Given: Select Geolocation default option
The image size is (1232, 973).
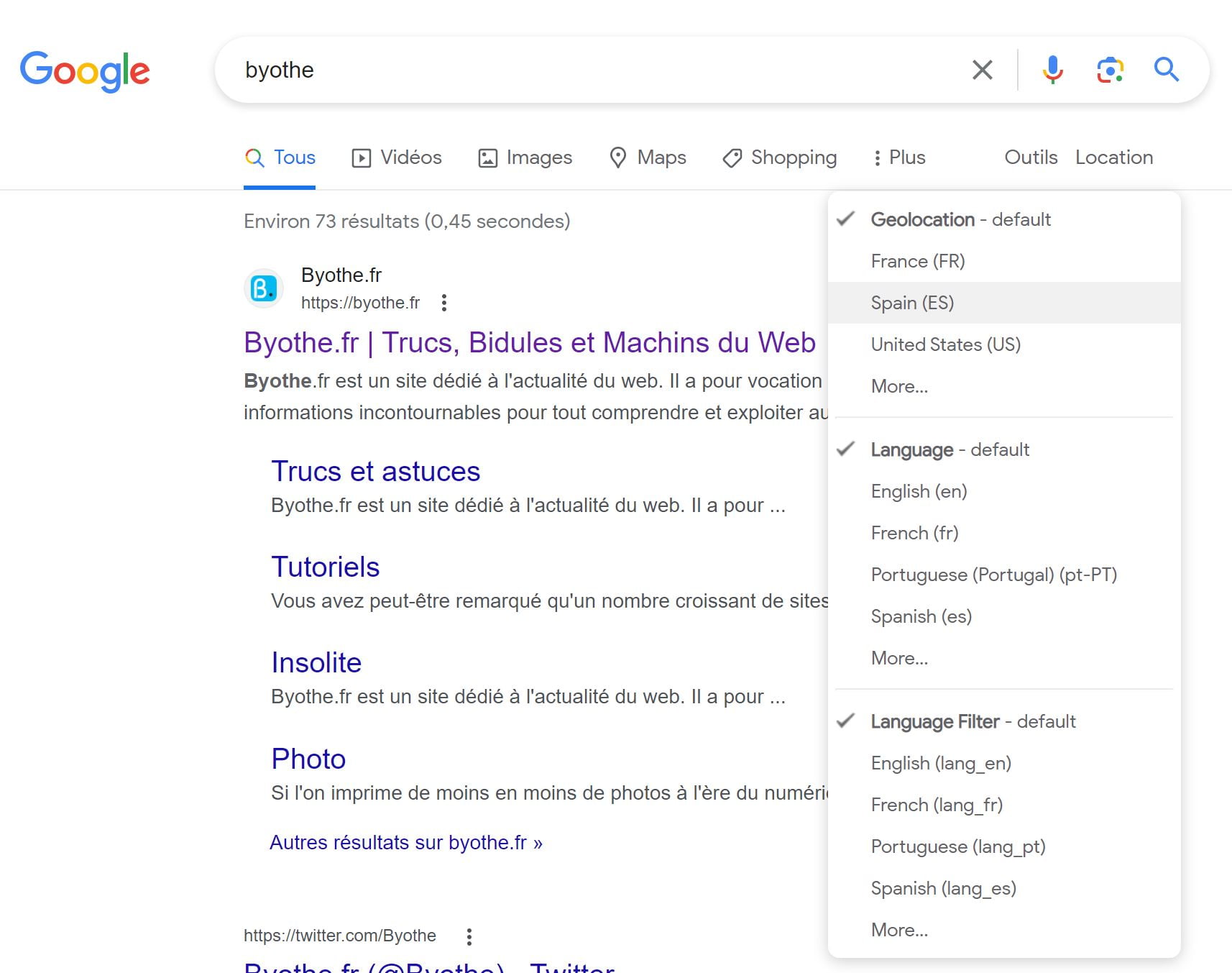Looking at the screenshot, I should click(x=1004, y=219).
